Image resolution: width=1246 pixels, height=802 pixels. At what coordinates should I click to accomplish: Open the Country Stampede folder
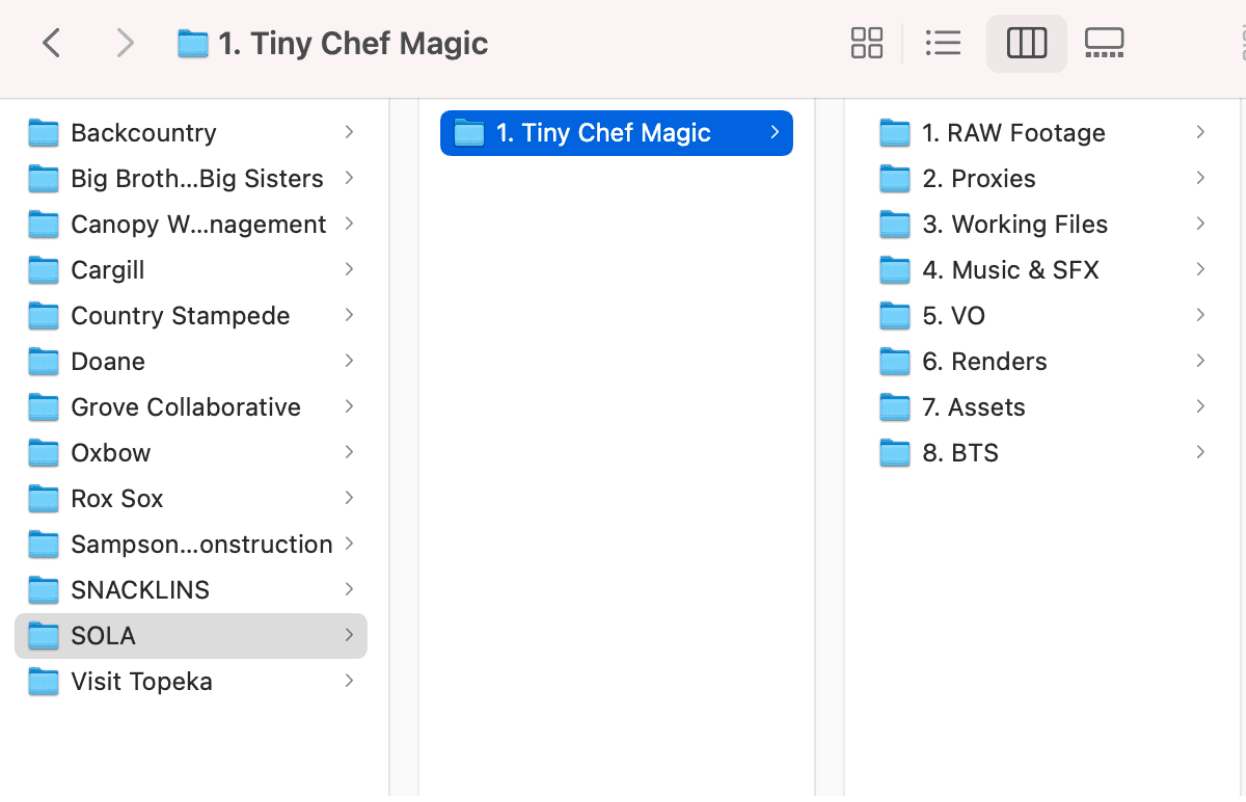point(191,316)
